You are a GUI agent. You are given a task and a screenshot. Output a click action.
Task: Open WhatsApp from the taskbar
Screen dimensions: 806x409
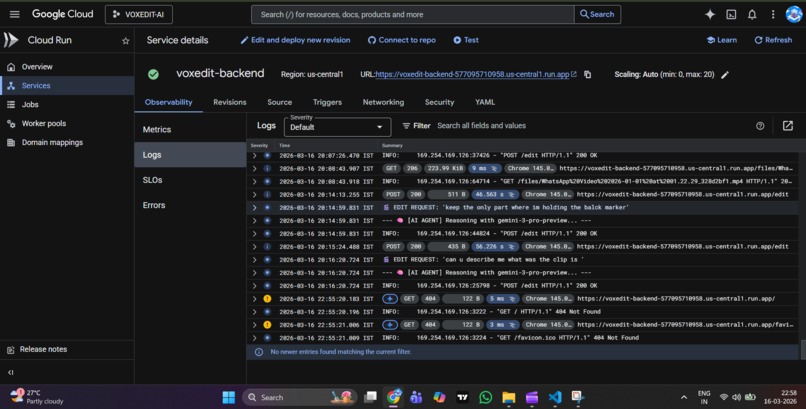[485, 397]
